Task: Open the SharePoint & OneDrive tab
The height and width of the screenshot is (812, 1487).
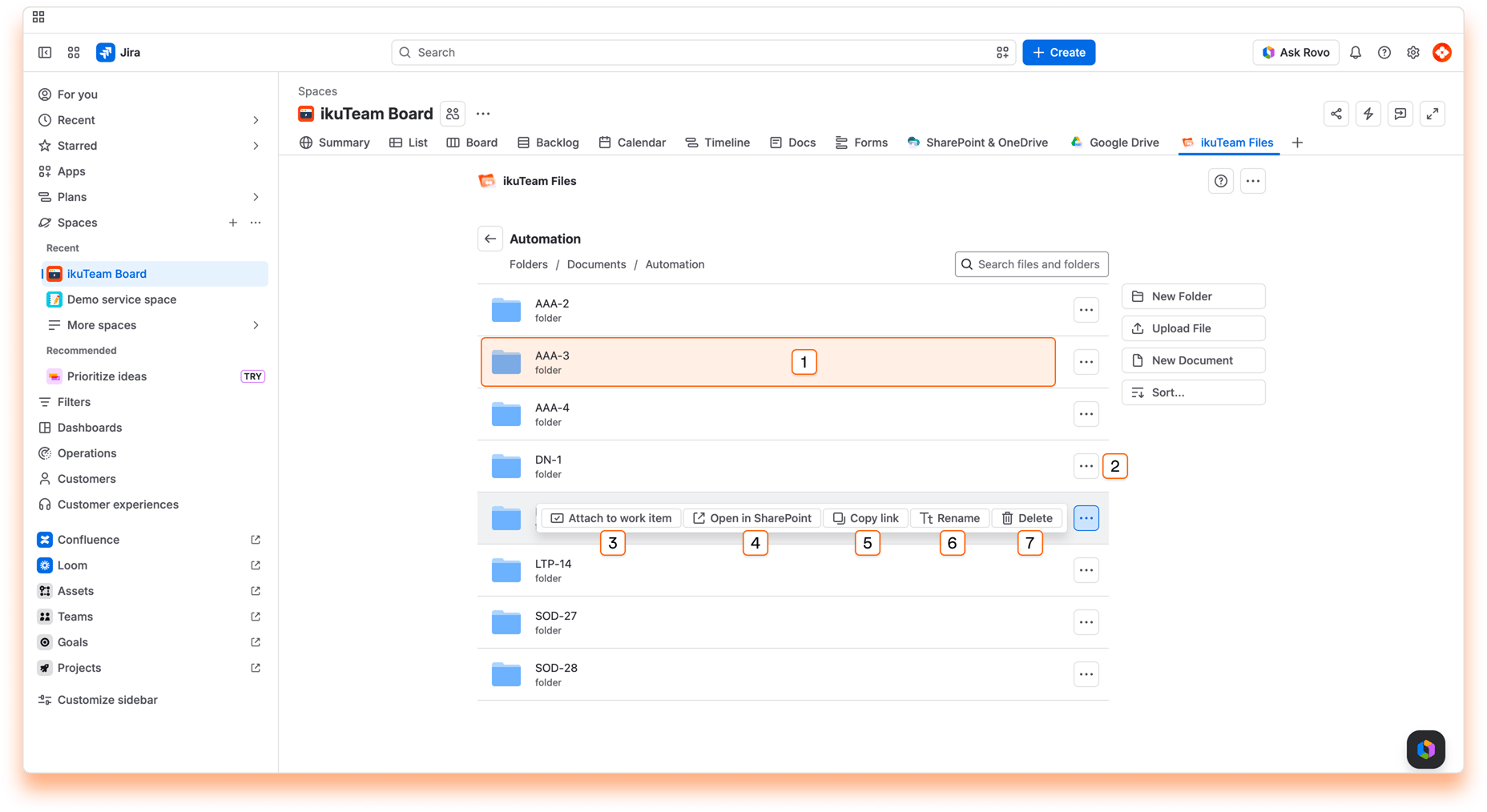Action: [977, 143]
